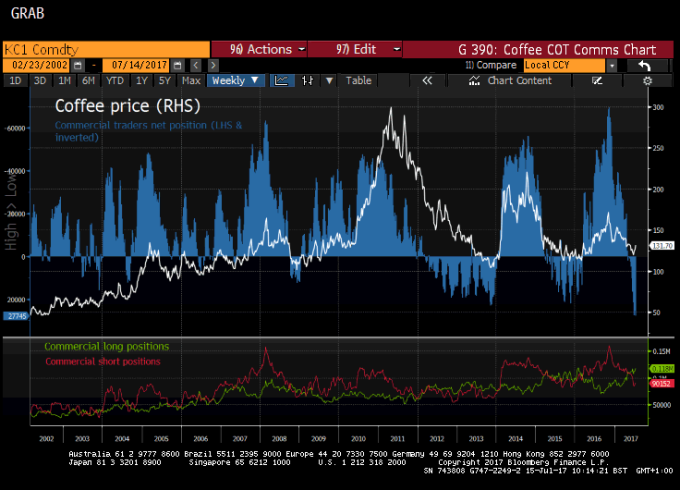Click the back arrow icon
This screenshot has height=490, width=680.
[x=646, y=65]
